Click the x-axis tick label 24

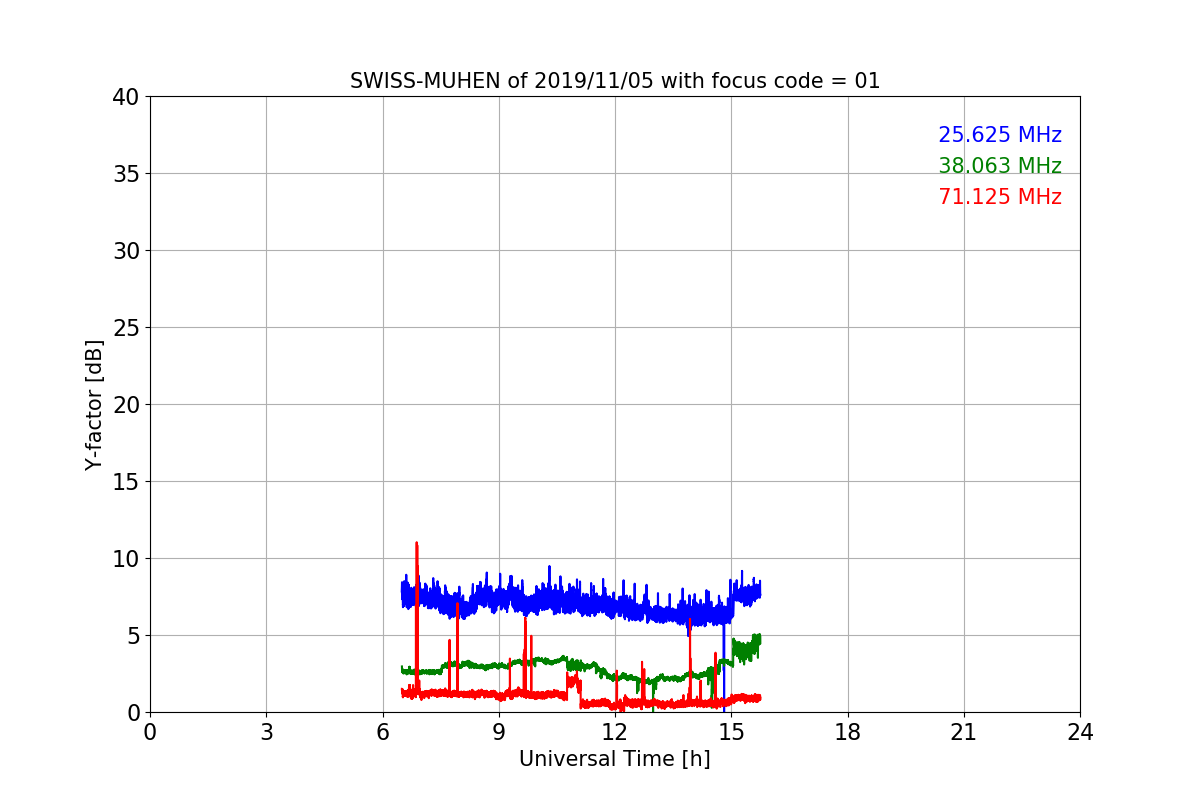coord(1080,732)
